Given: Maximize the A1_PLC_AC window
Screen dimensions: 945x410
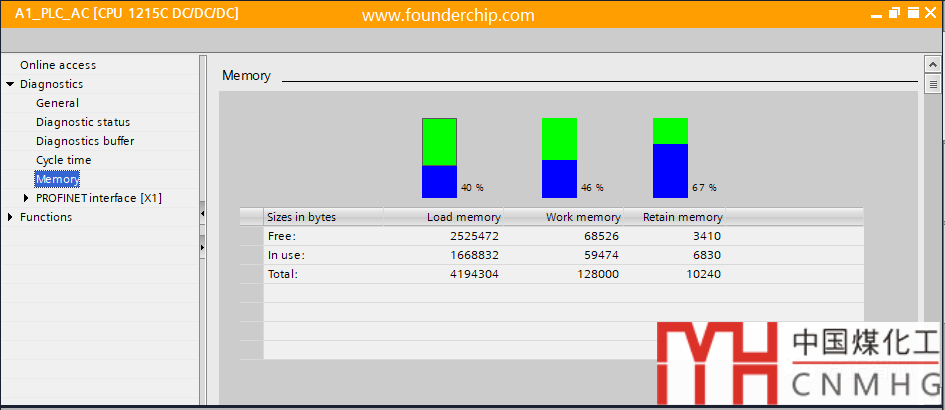Looking at the screenshot, I should (x=914, y=12).
